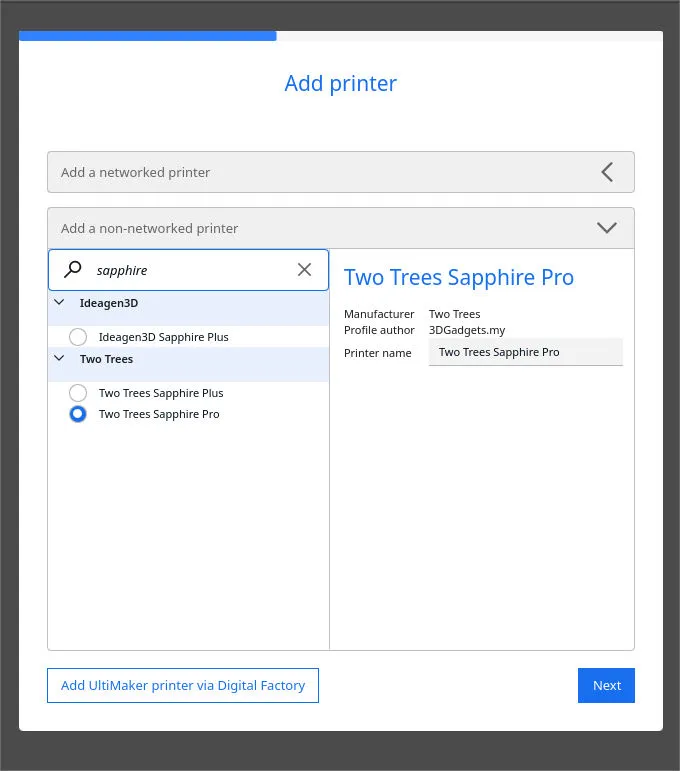The height and width of the screenshot is (771, 680).
Task: Click the 3DGadgets.my profile author text
Action: (x=467, y=330)
